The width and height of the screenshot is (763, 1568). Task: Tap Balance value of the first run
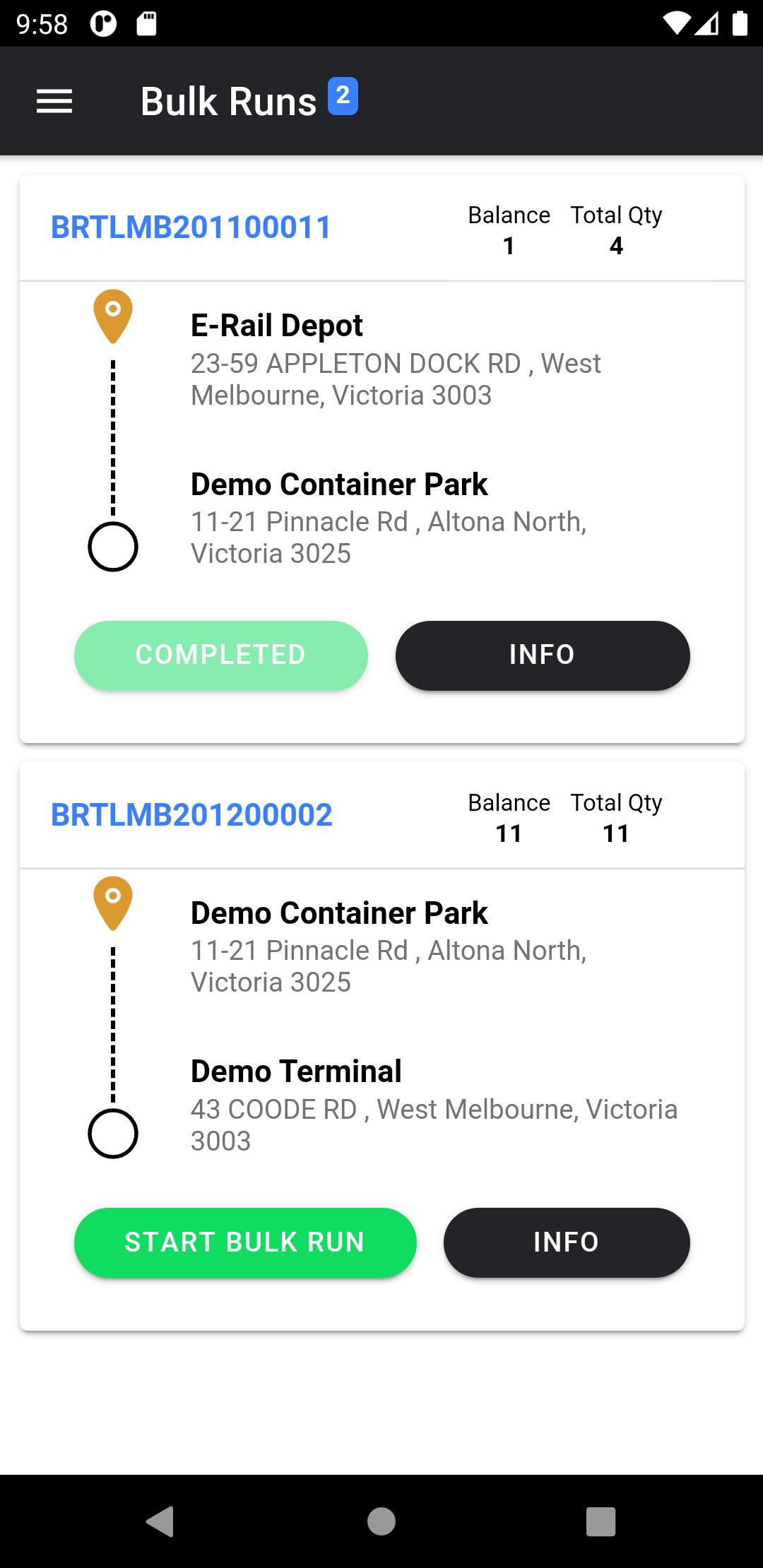pos(509,246)
